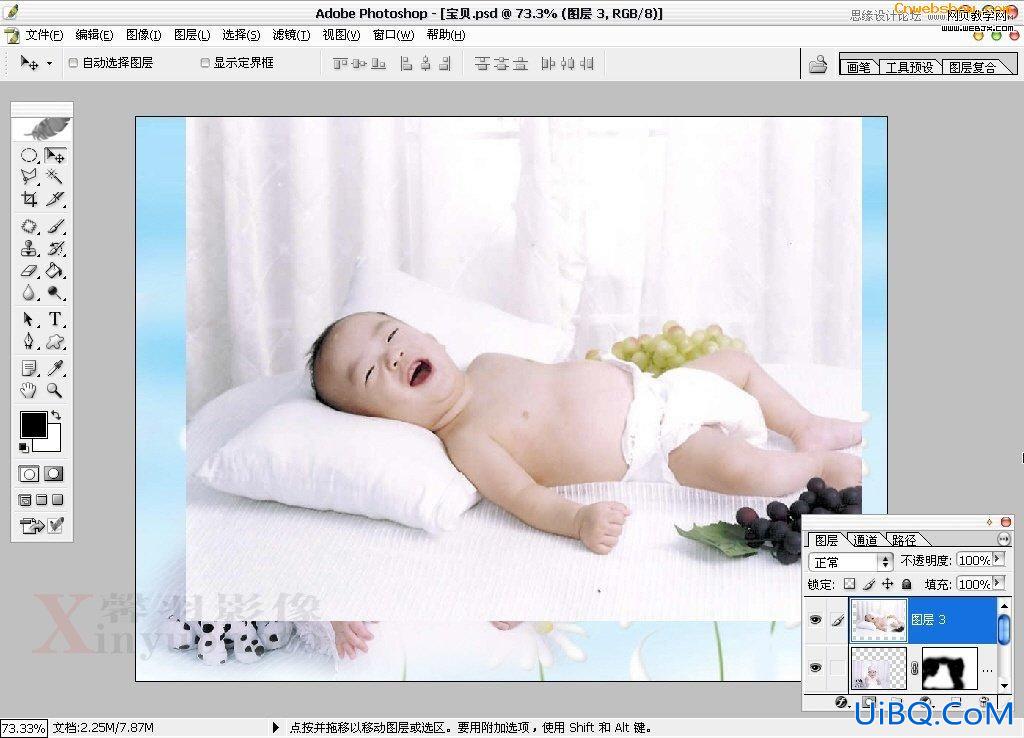This screenshot has width=1024, height=738.
Task: Open the 工具预设 palette well tab
Action: (909, 67)
